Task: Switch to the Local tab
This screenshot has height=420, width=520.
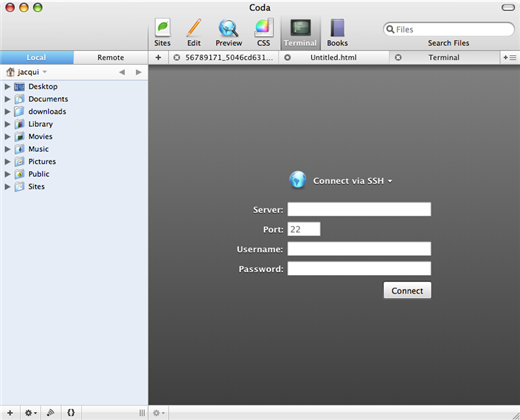Action: tap(37, 57)
